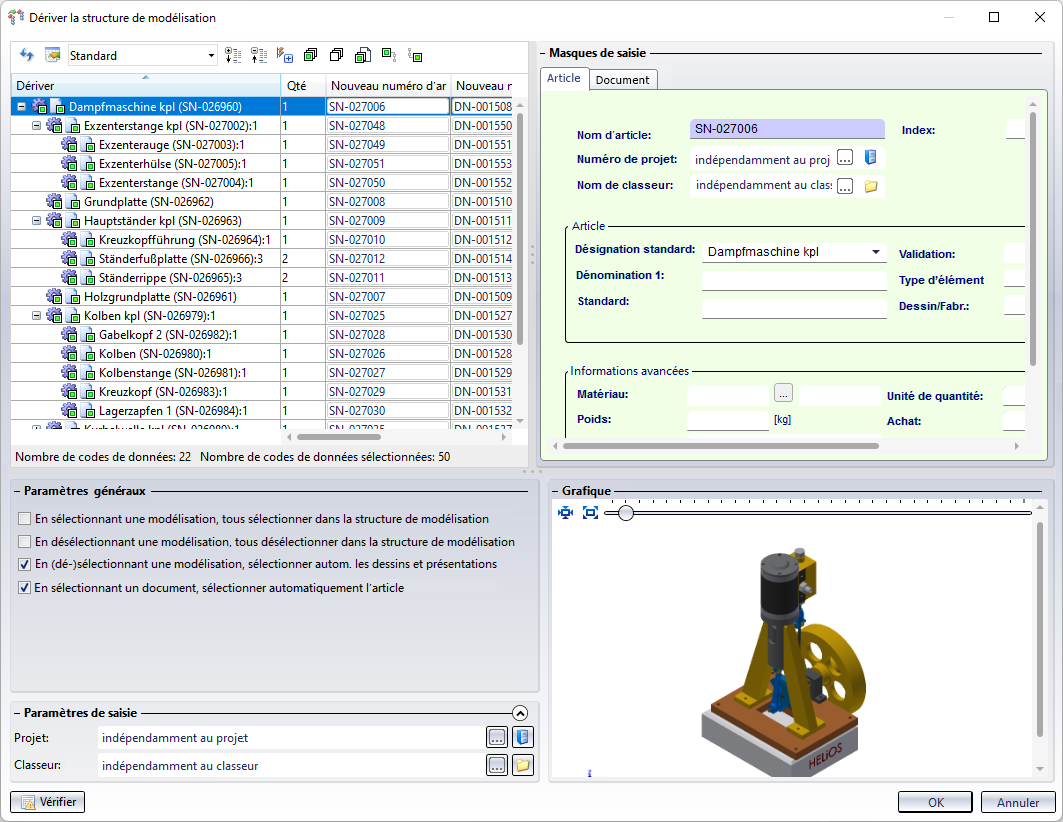Open the Désignation standard dropdown
1063x822 pixels.
coord(876,252)
